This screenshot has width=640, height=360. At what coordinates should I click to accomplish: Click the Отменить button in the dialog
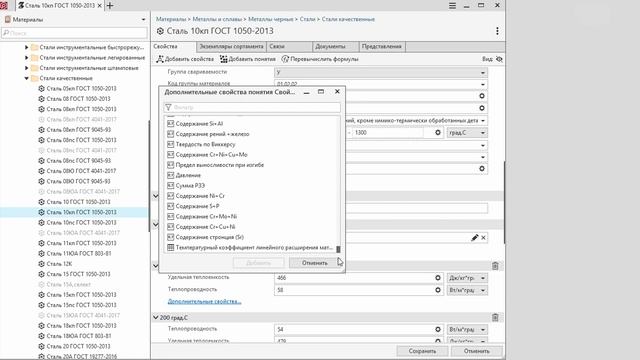click(x=315, y=263)
